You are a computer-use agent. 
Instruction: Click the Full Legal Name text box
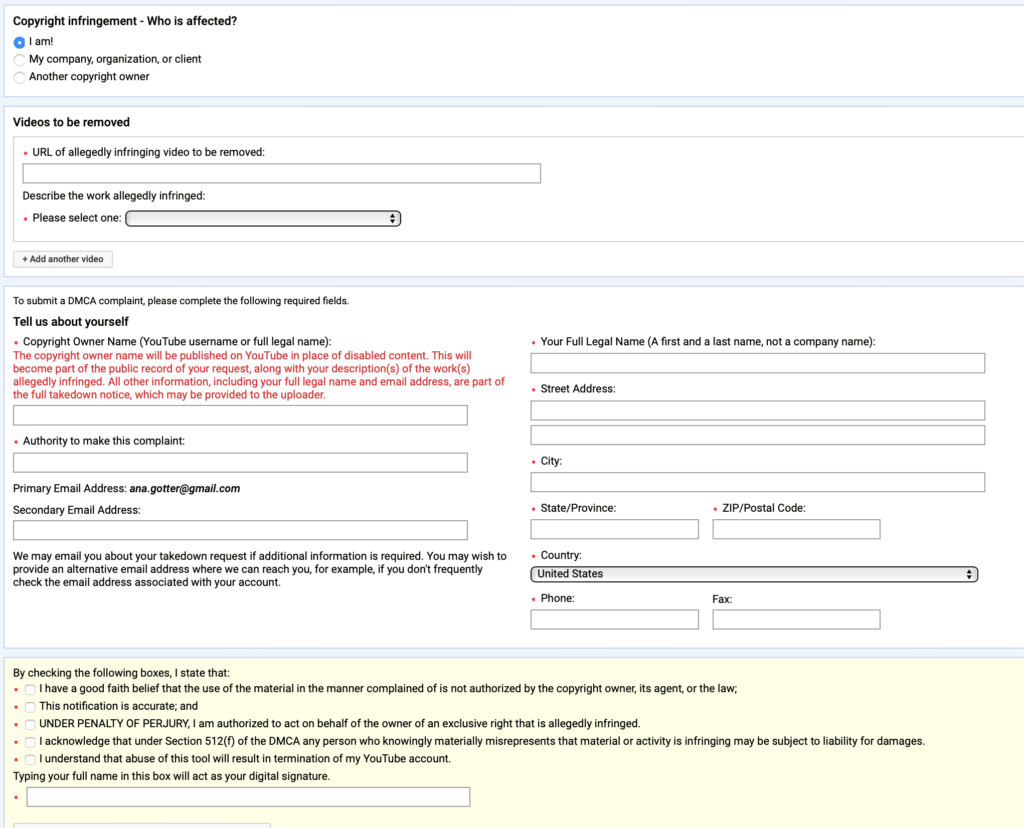click(757, 363)
